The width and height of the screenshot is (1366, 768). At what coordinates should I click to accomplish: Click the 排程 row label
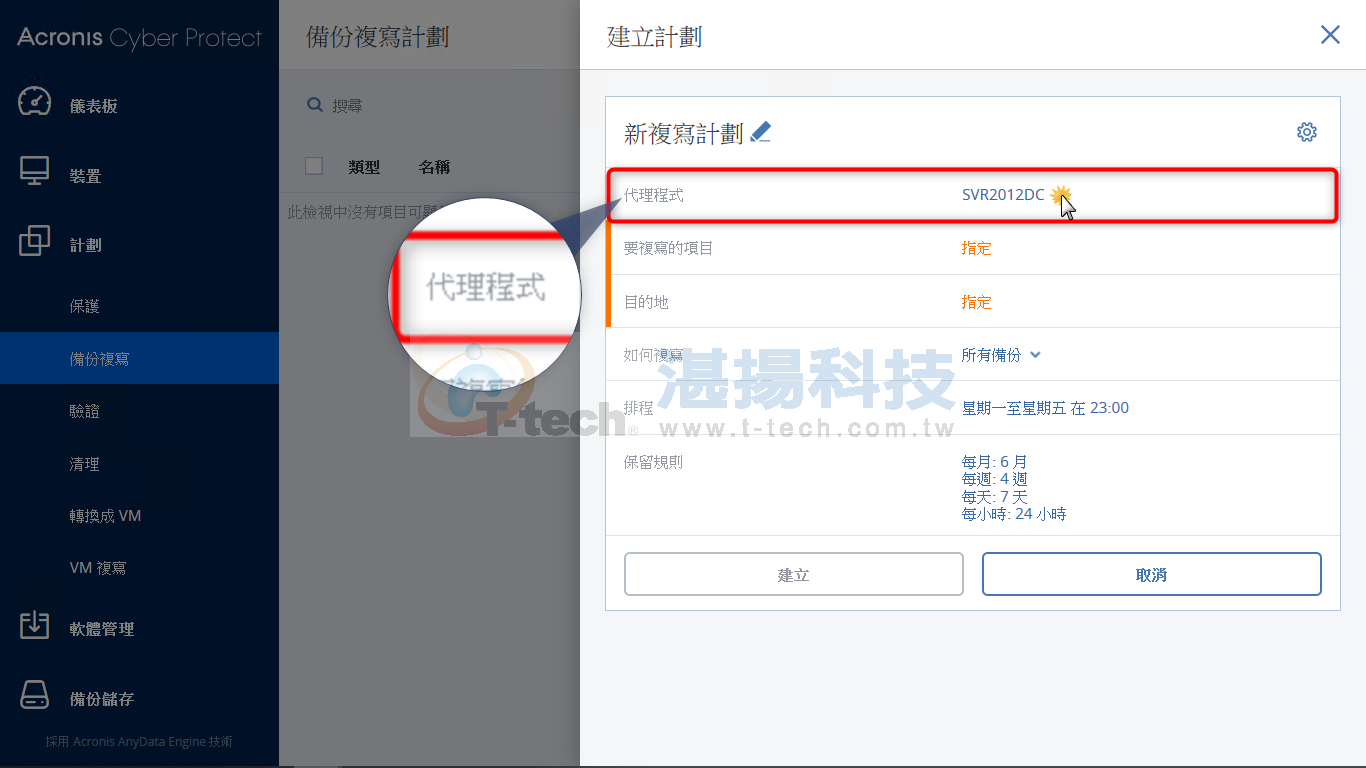[638, 408]
